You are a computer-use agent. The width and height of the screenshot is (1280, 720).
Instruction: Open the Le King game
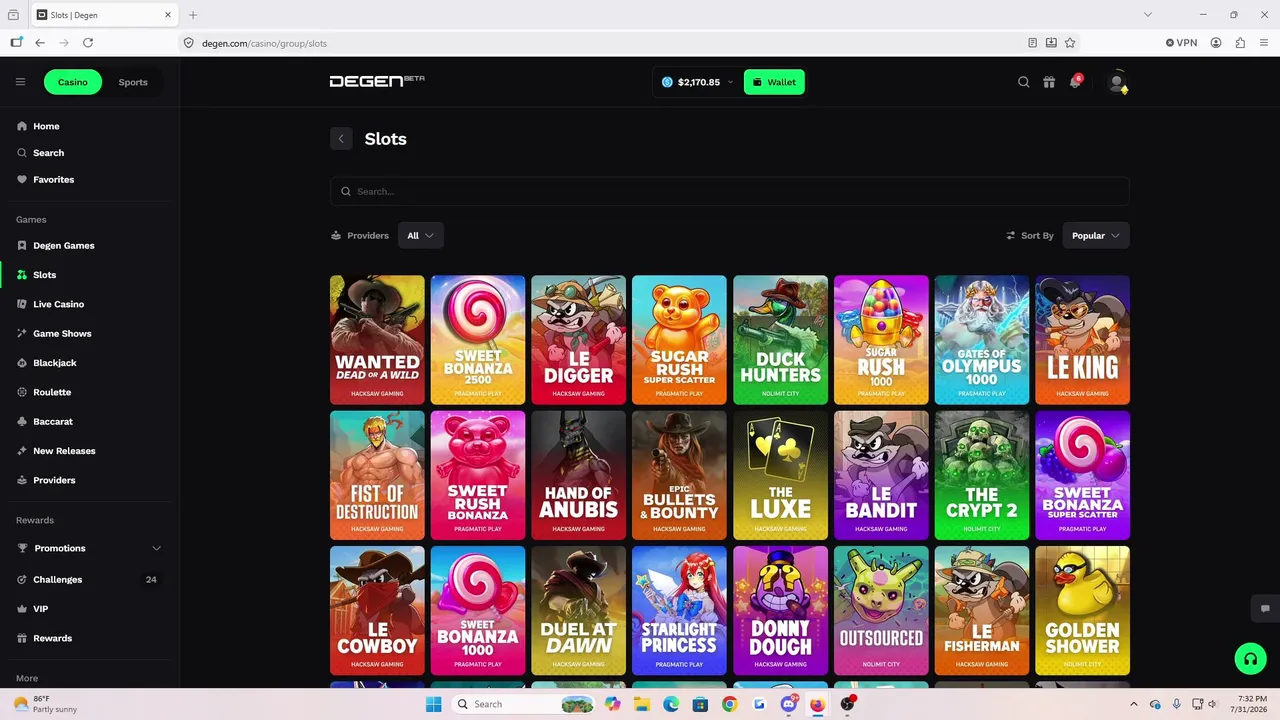tap(1082, 340)
